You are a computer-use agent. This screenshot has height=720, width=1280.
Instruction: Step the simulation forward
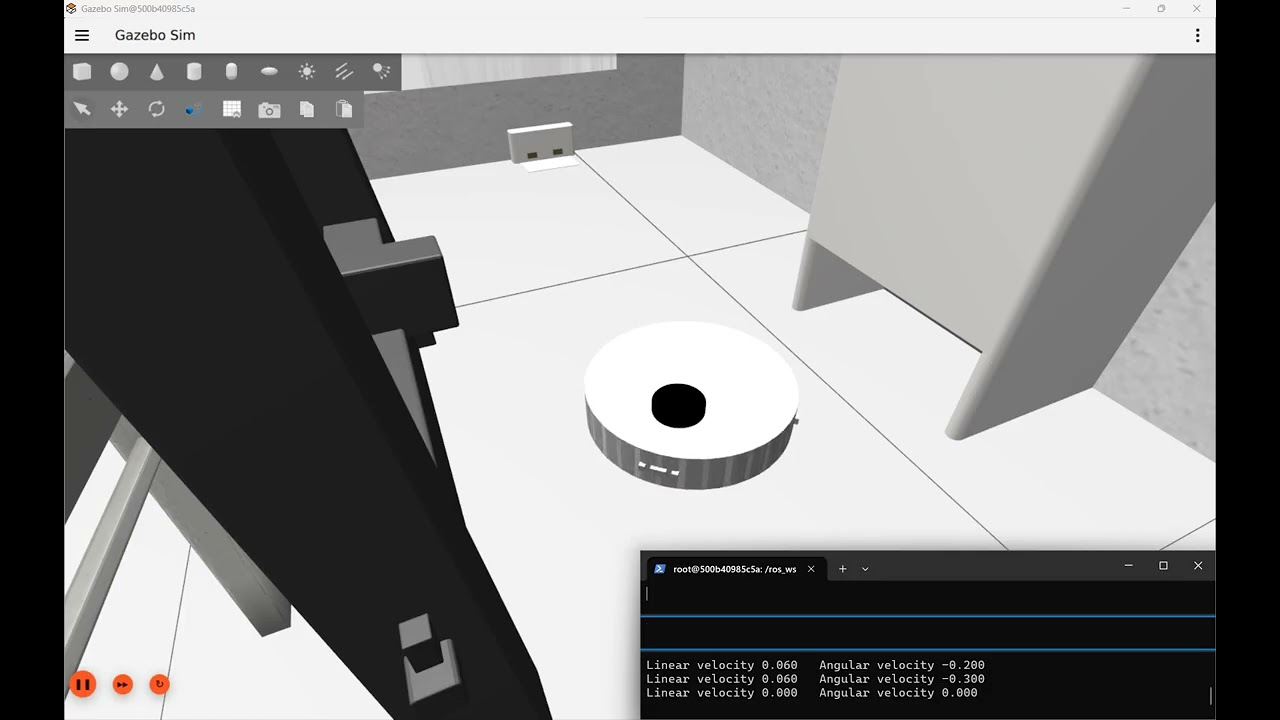pyautogui.click(x=122, y=685)
